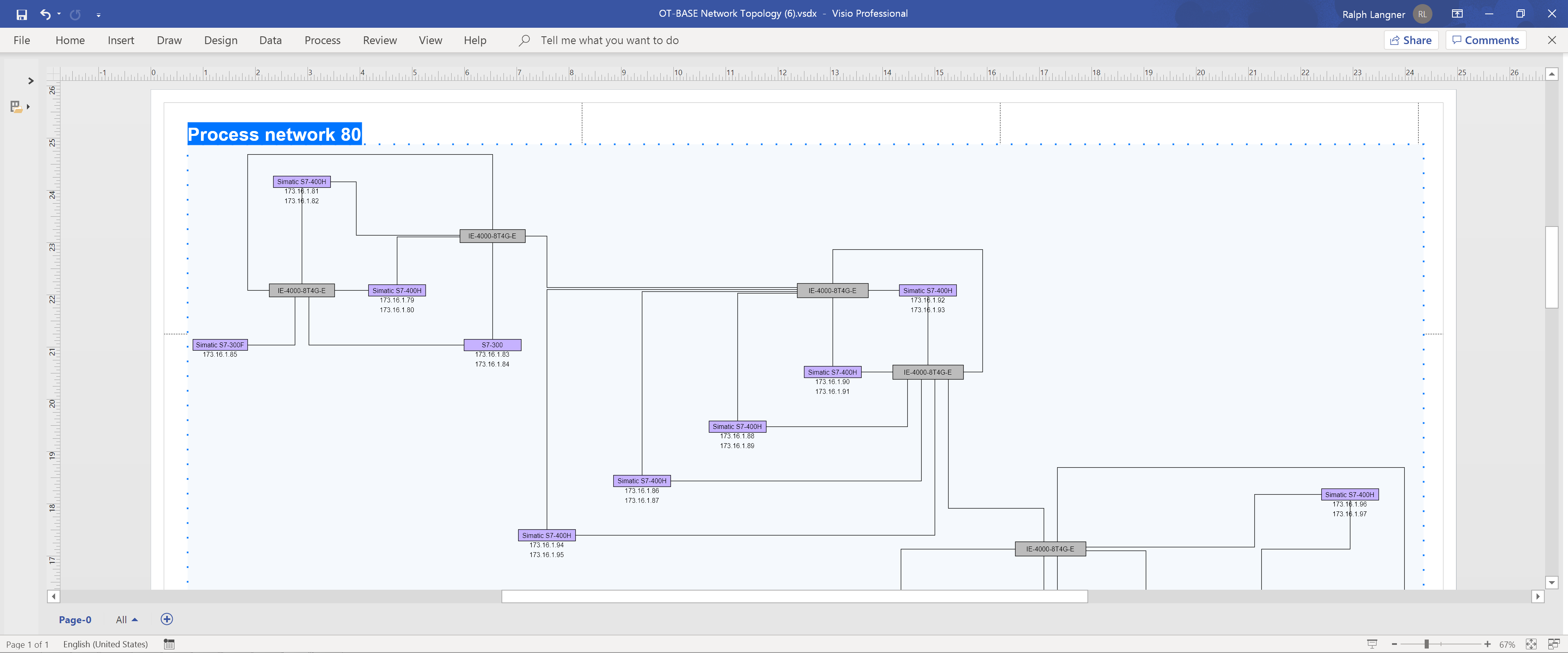Select IE-4000-8T4G-E switch right of S7-400H 173.16.1.90
The width and height of the screenshot is (1568, 653).
coord(928,372)
